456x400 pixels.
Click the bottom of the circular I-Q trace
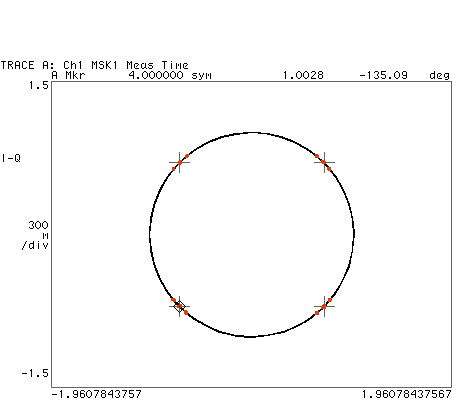point(251,336)
